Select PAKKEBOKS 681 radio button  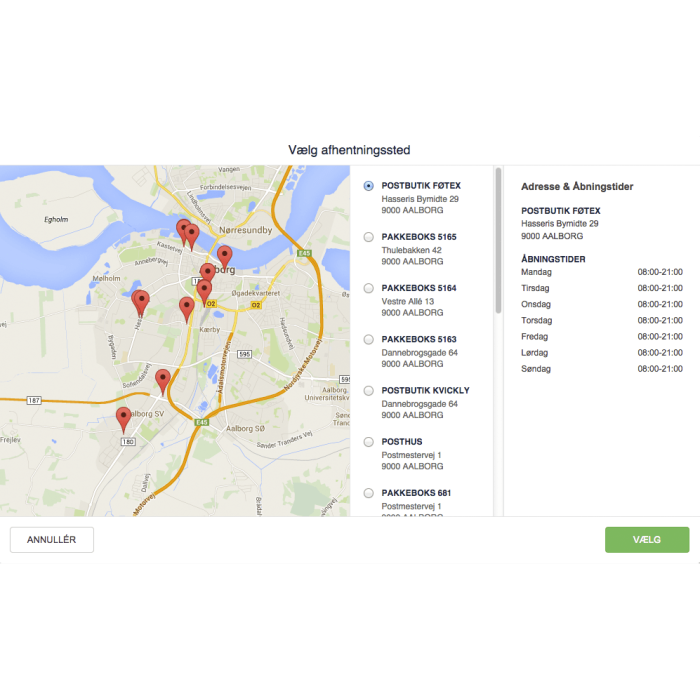[368, 493]
